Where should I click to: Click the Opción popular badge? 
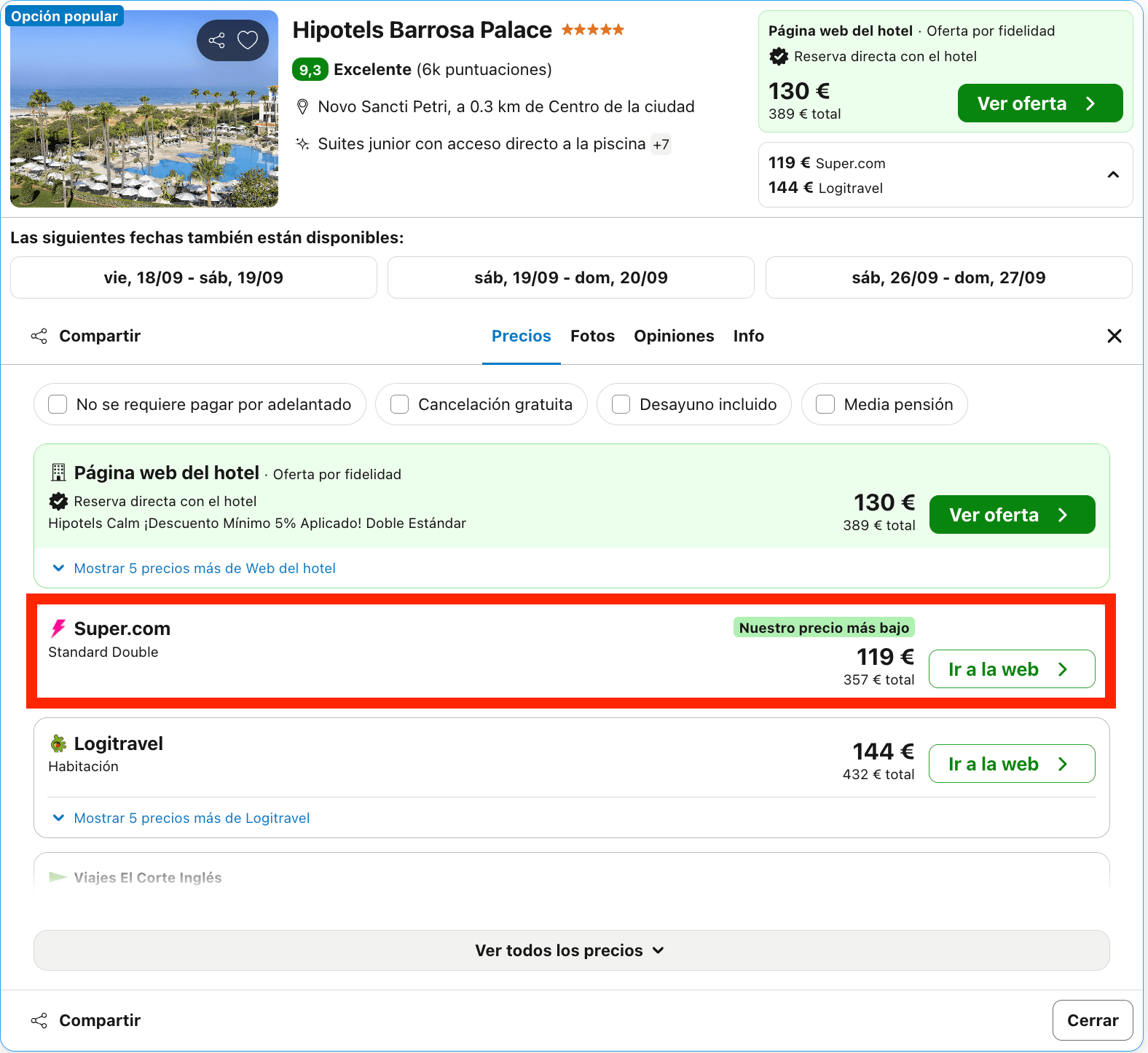64,16
